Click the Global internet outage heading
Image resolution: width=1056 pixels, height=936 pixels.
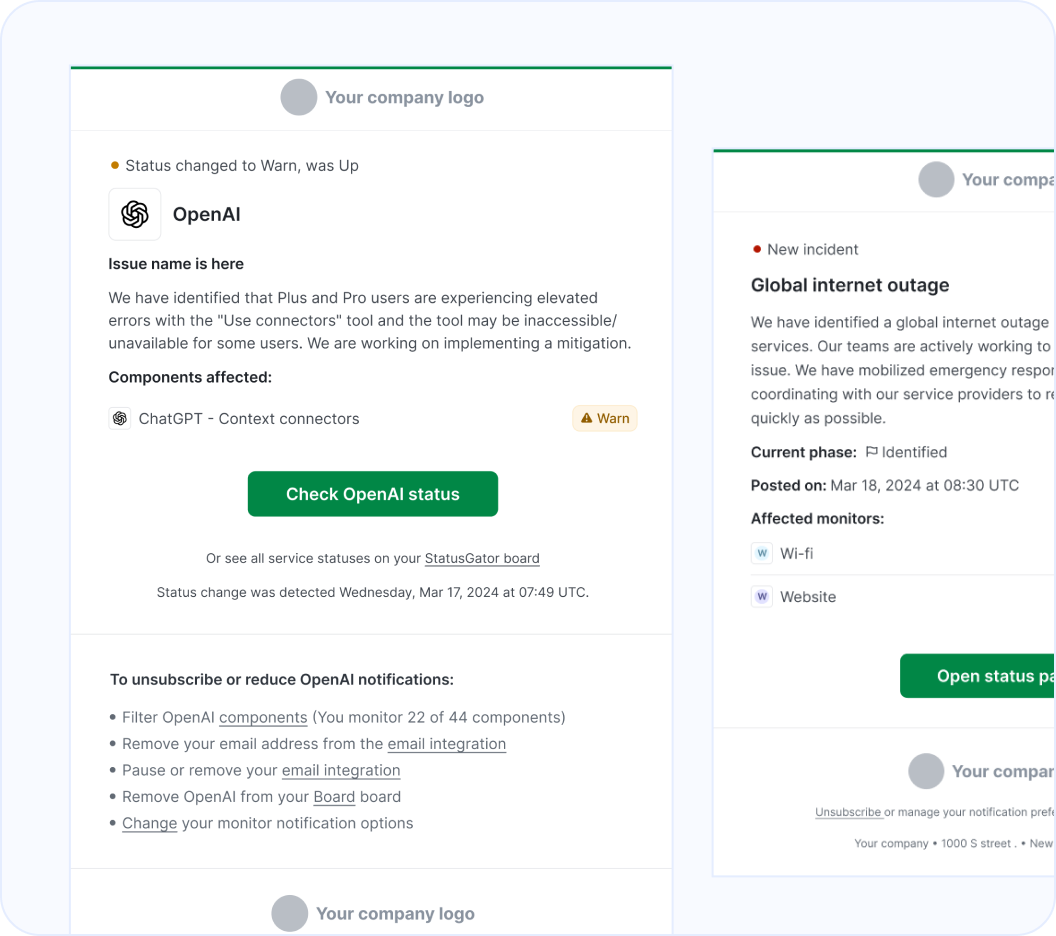850,285
